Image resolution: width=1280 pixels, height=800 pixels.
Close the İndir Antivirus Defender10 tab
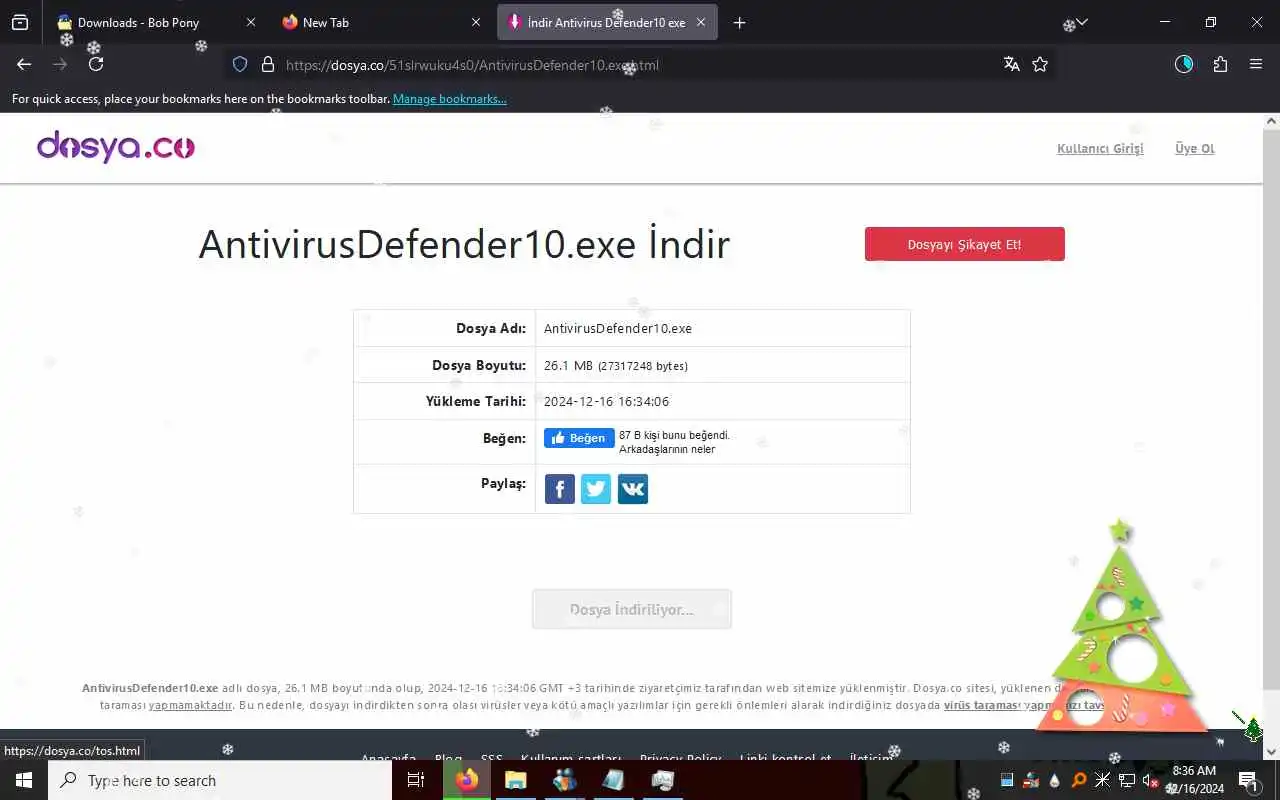(701, 22)
